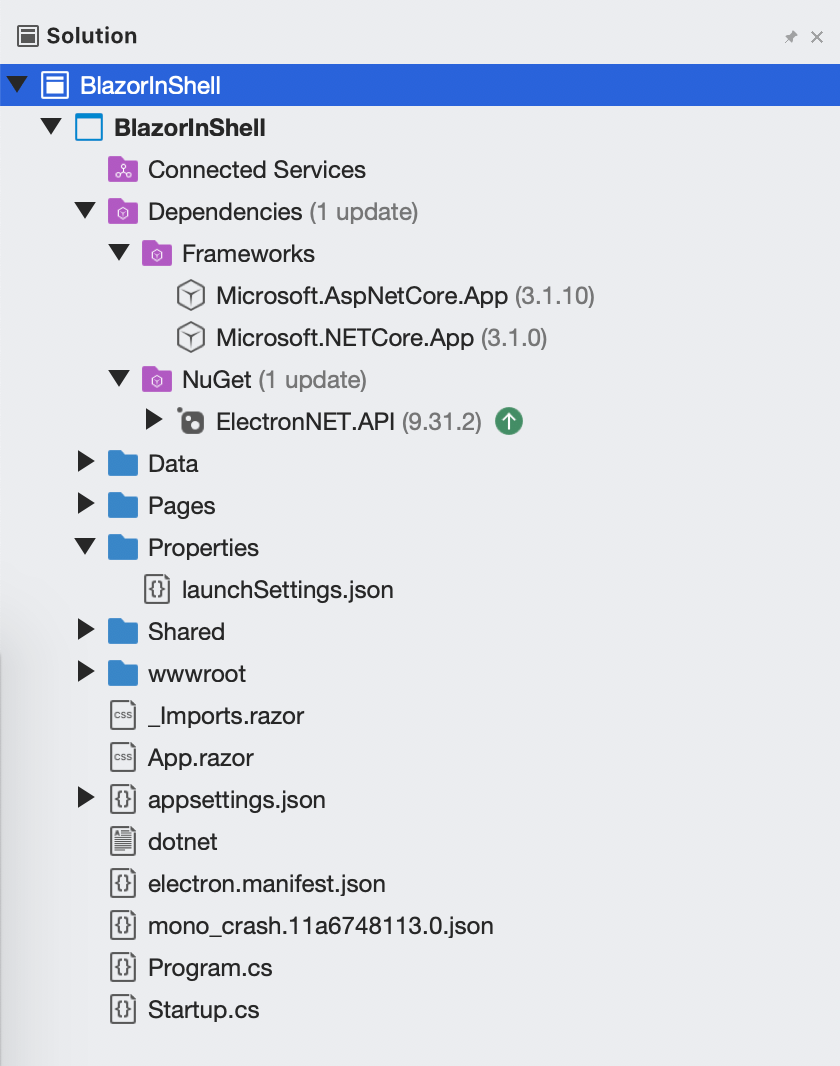The image size is (840, 1066).
Task: Collapse the Properties folder
Action: pyautogui.click(x=85, y=546)
